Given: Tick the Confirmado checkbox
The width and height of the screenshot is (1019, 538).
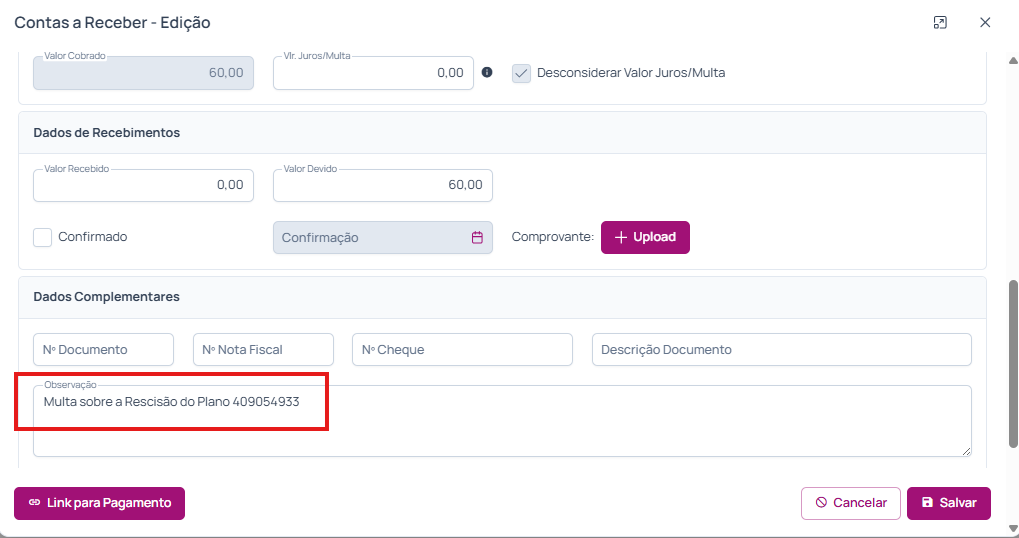Looking at the screenshot, I should tap(43, 237).
